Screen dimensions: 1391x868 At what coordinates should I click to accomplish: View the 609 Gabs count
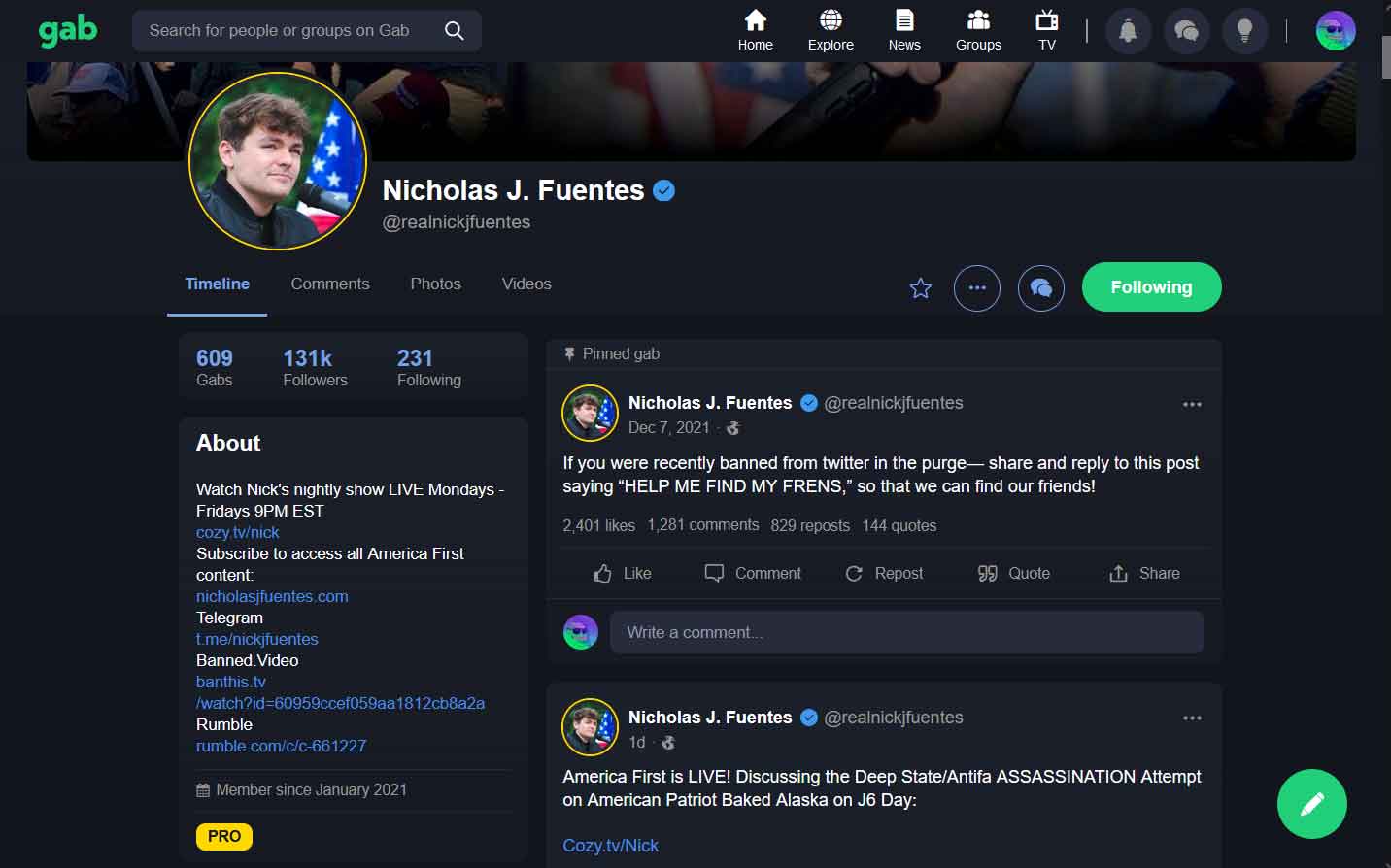point(215,368)
